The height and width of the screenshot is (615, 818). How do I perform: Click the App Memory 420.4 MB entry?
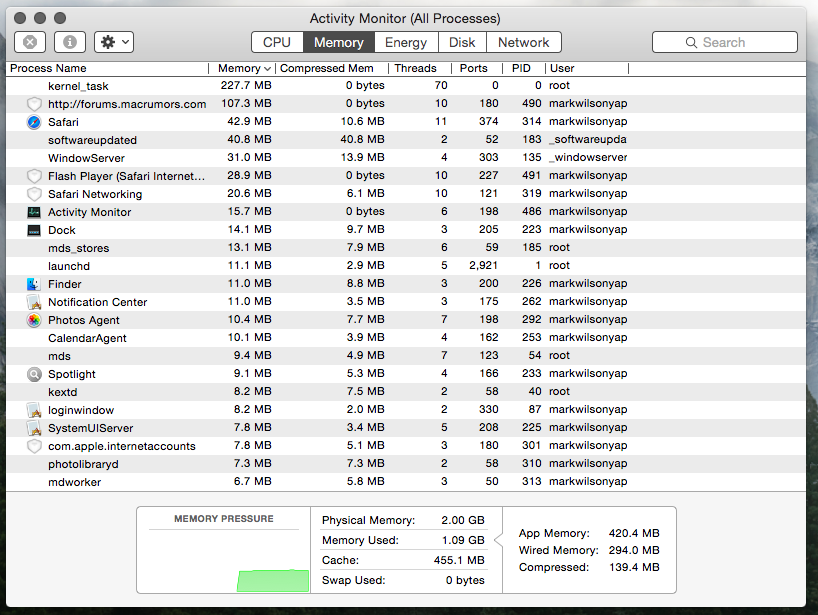(589, 533)
